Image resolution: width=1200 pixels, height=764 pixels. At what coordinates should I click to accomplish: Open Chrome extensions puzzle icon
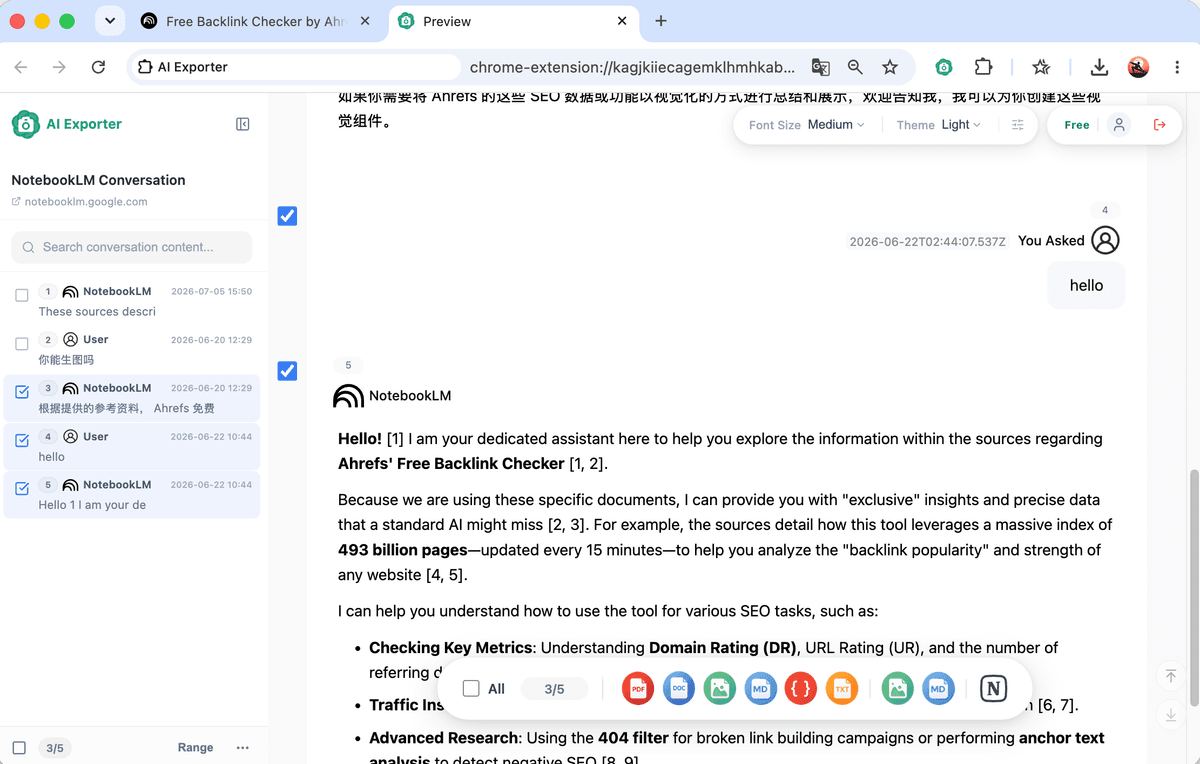coord(984,67)
